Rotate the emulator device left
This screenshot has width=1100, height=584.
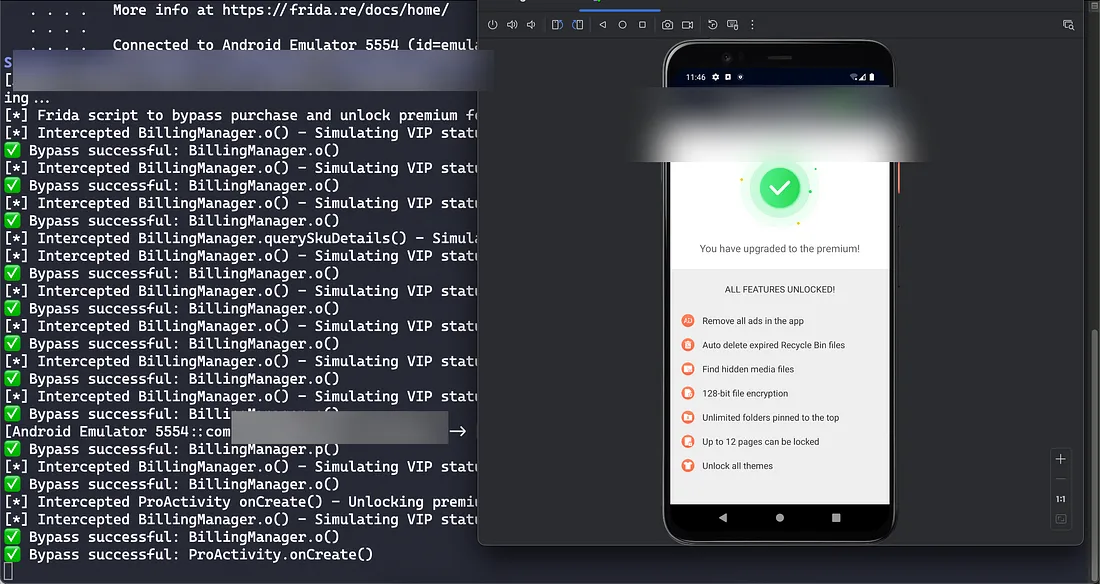point(557,25)
